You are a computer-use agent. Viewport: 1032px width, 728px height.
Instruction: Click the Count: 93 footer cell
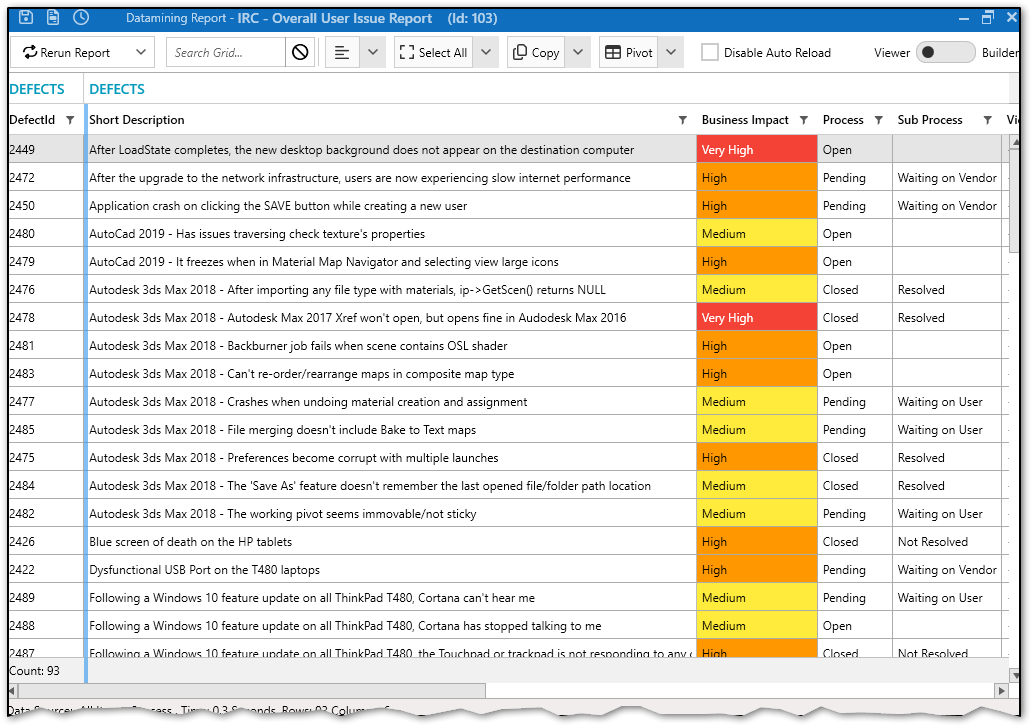pos(45,671)
